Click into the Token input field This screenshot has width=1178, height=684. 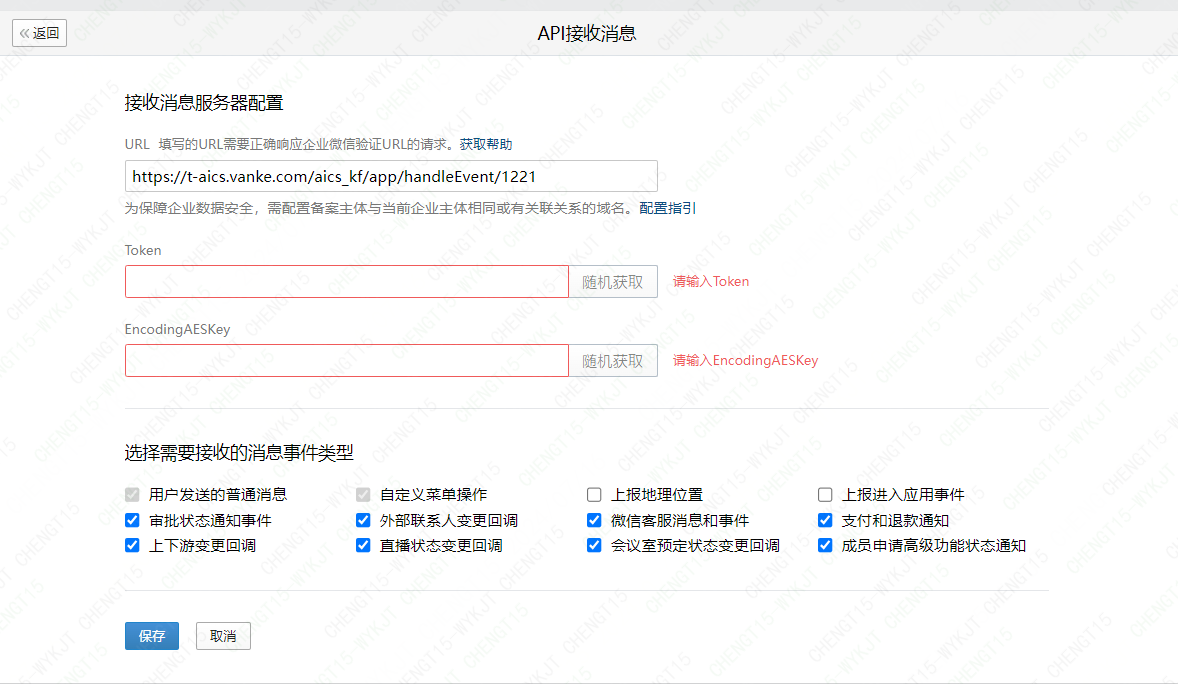[346, 281]
